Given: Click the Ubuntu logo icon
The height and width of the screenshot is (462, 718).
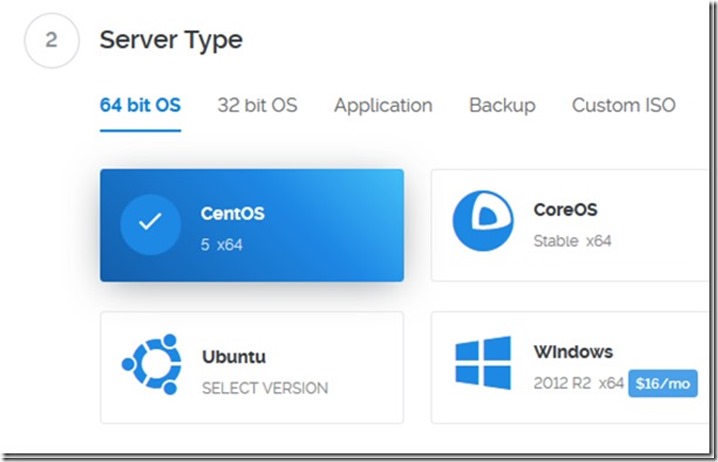Looking at the screenshot, I should pos(150,366).
